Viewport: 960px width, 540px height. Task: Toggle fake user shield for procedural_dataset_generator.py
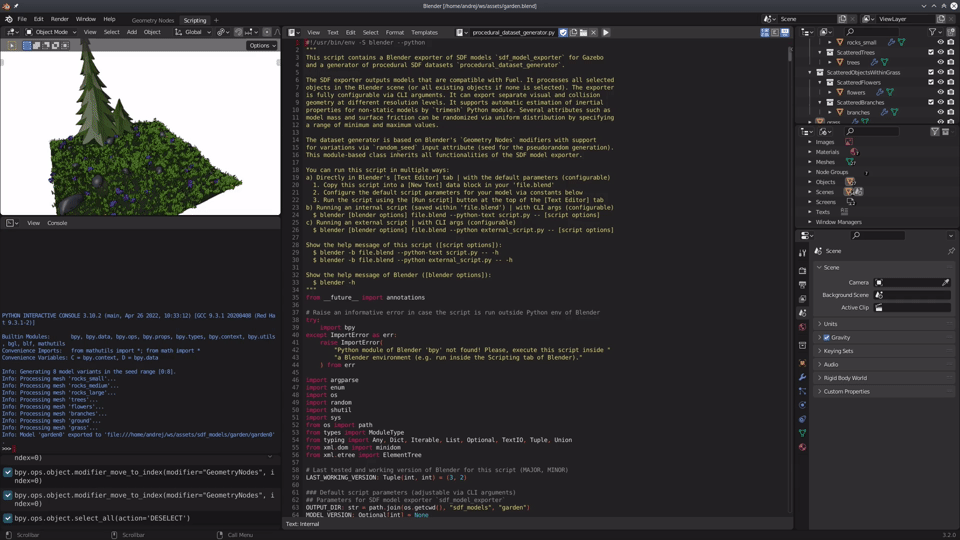(563, 32)
